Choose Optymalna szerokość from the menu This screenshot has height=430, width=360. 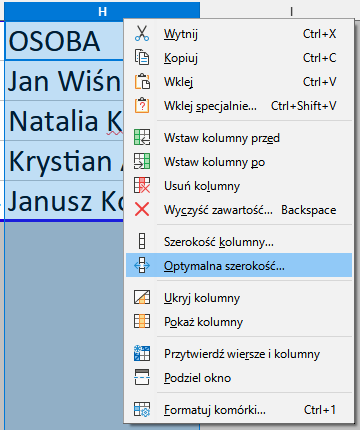[239, 265]
